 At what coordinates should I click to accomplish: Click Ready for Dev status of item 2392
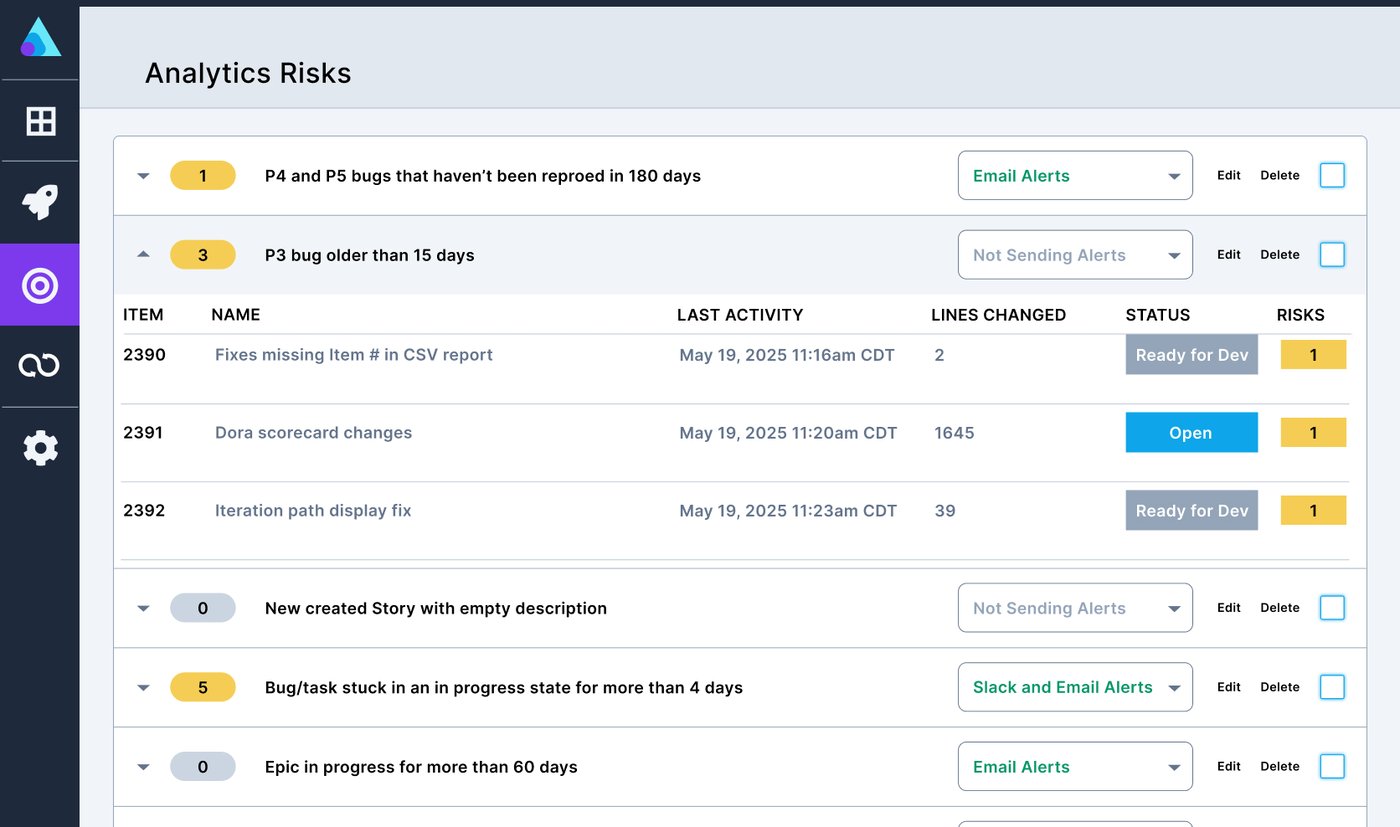tap(1191, 511)
